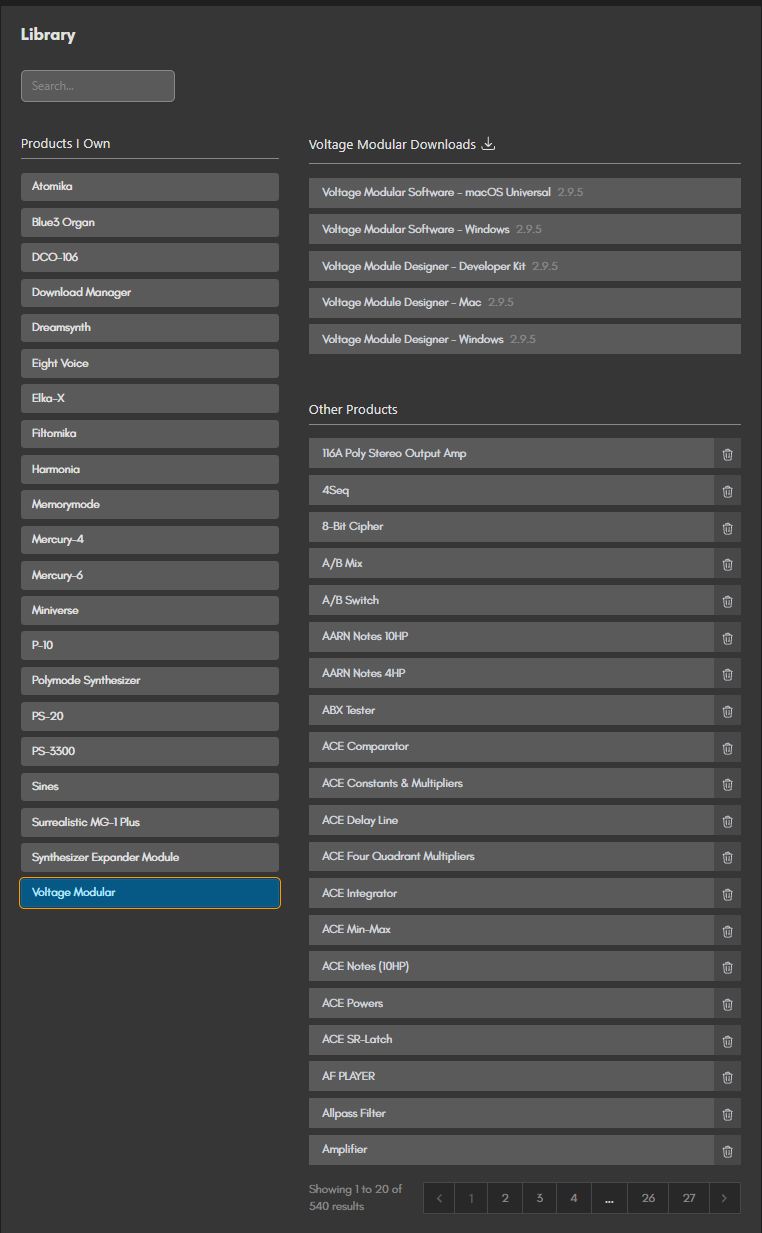Download Voltage Module Designer Windows
Screen dimensions: 762x1233
click(525, 339)
